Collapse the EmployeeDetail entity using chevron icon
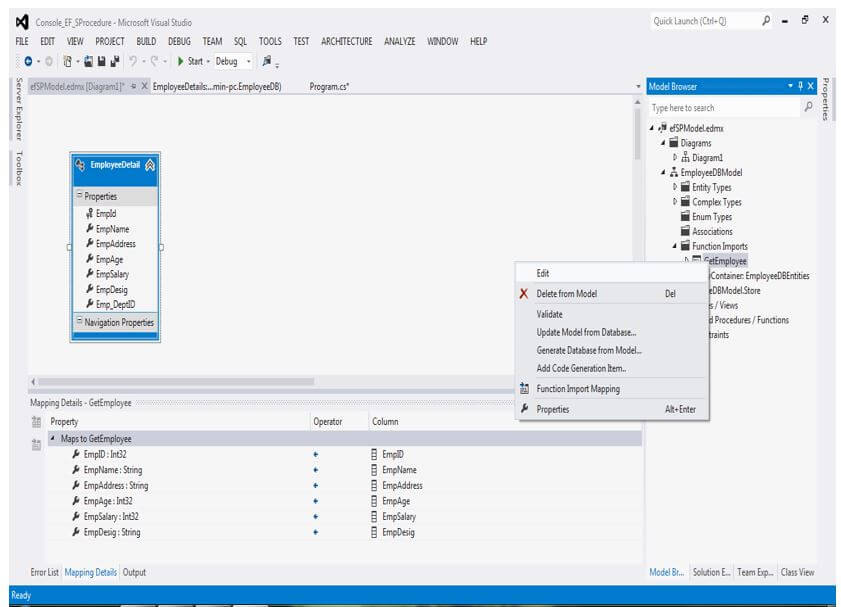 (149, 165)
